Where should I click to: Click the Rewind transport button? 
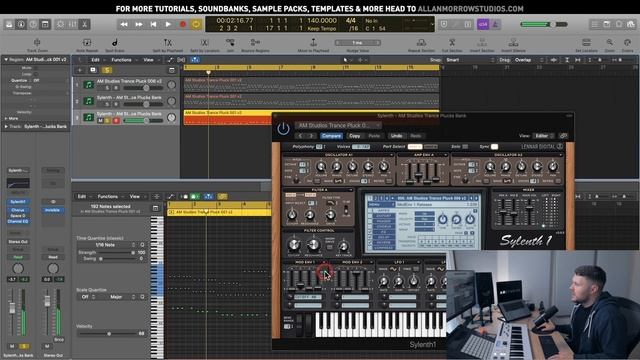124,24
